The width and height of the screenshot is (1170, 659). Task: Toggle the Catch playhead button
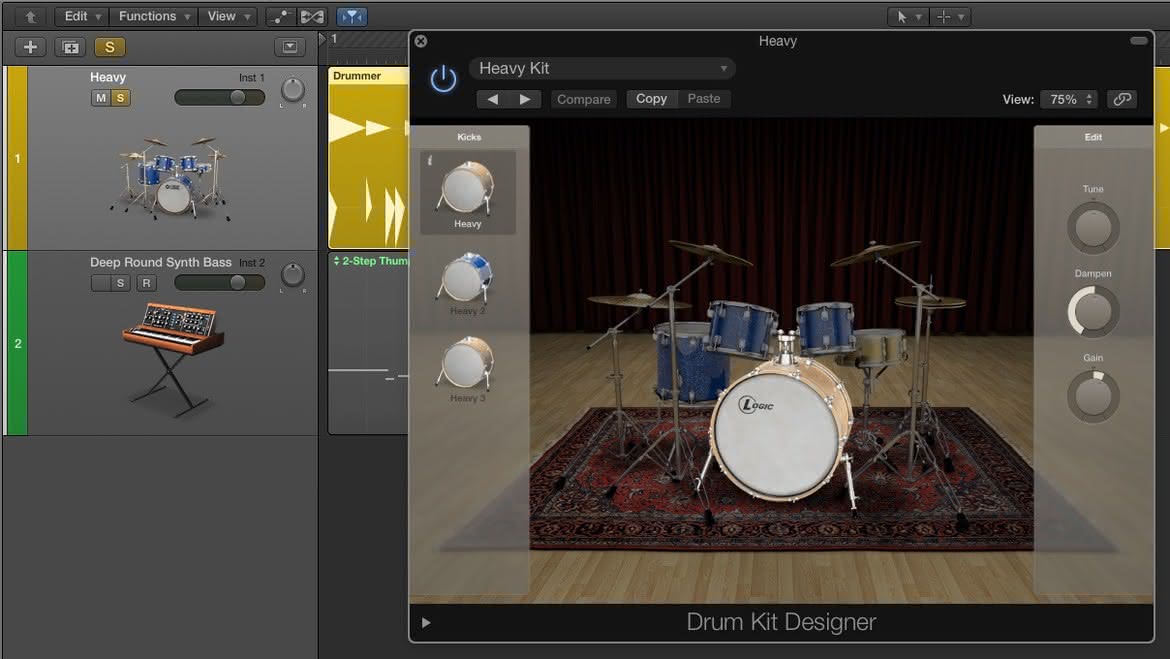351,16
